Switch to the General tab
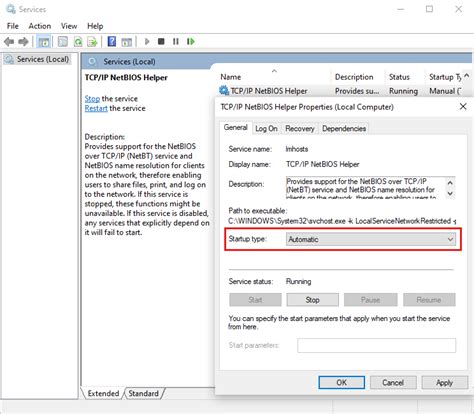Viewport: 474px width, 414px height. pyautogui.click(x=236, y=128)
